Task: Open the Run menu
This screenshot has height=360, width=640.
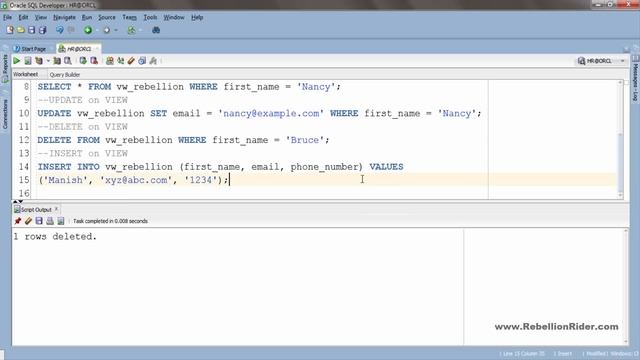Action: 87,17
